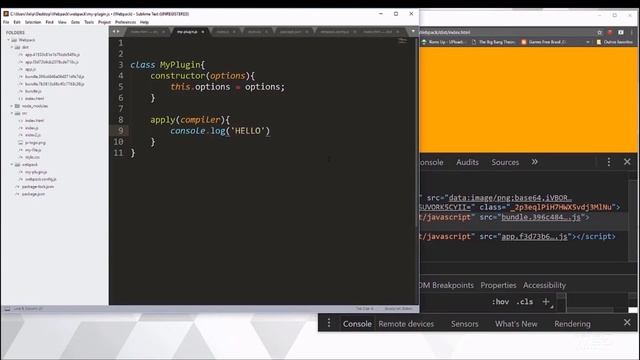This screenshot has height=360, width=640.
Task: Open the Goto menu in Sublime Text
Action: [76, 22]
